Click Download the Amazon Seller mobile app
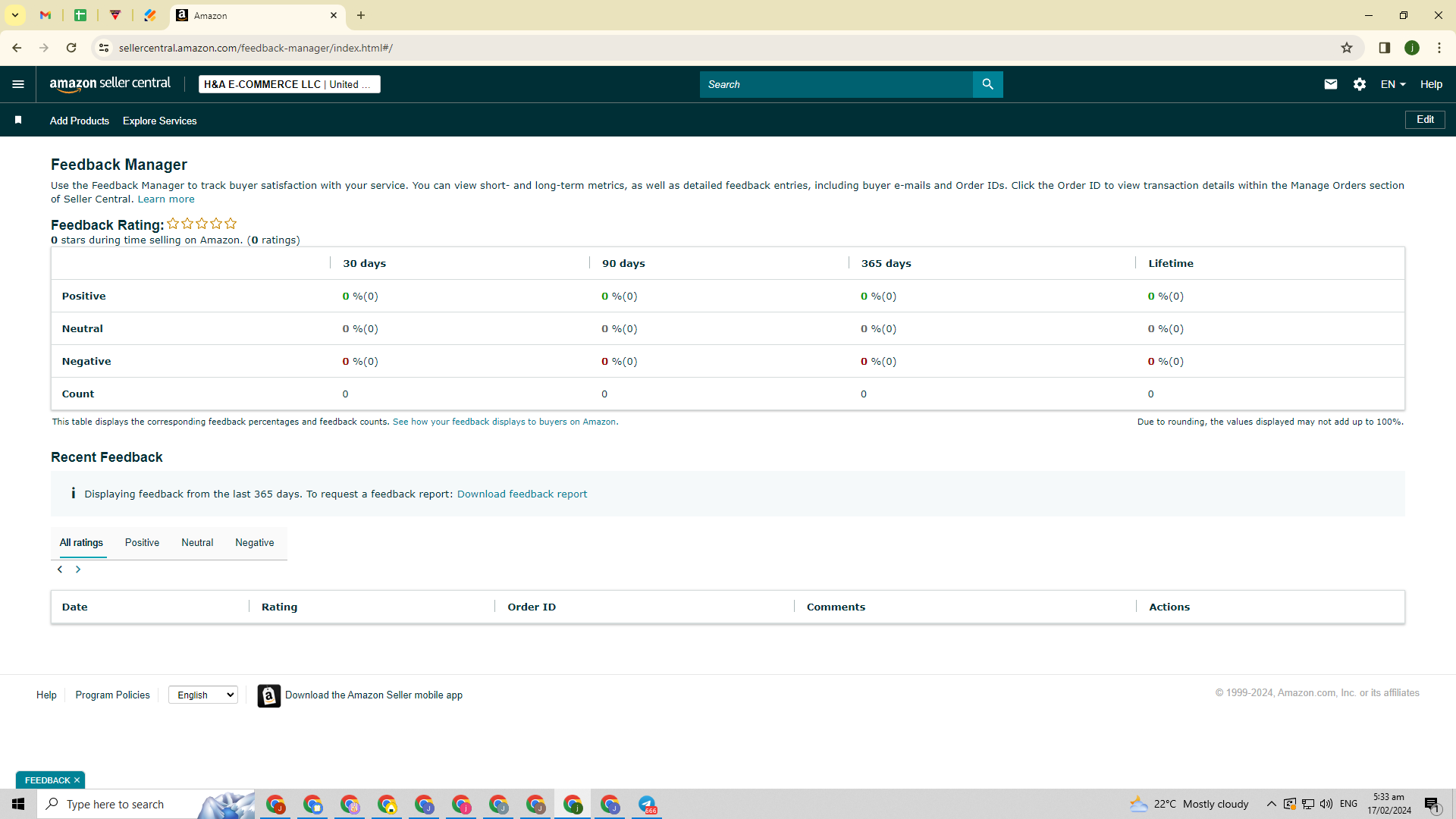This screenshot has width=1456, height=819. pos(374,695)
